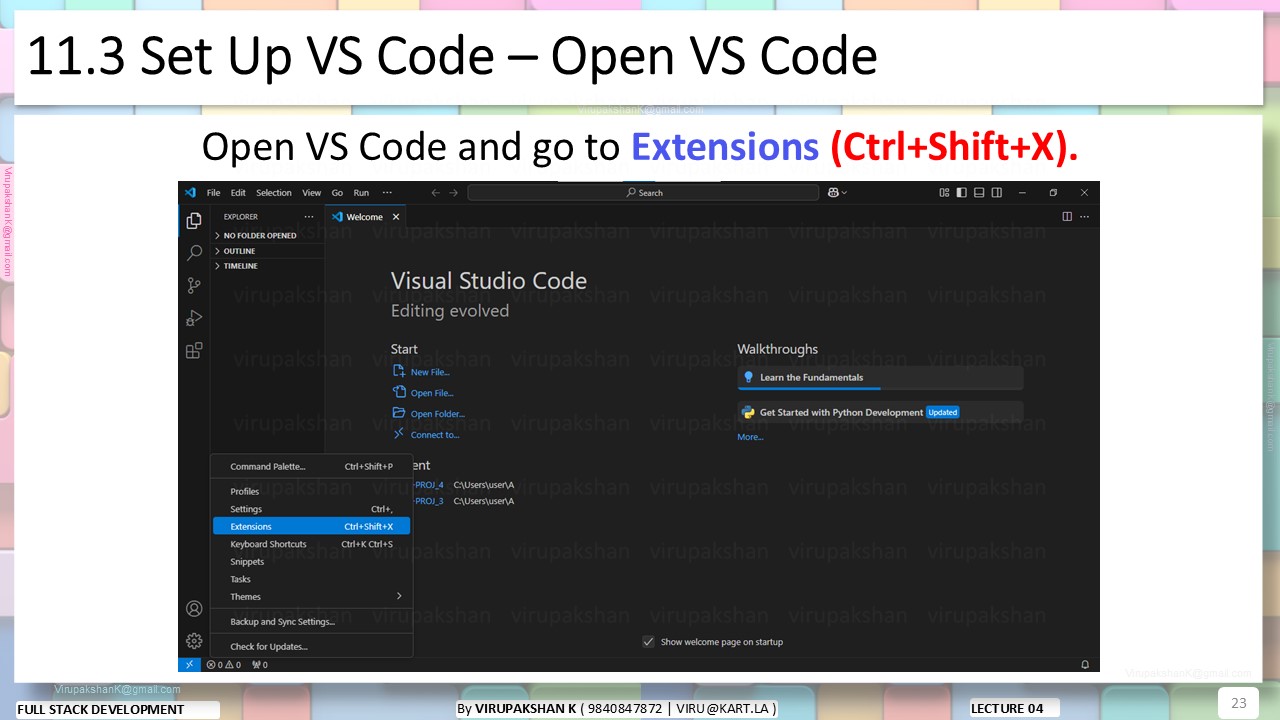Open Get Started with Python Development walkthrough
This screenshot has width=1280, height=720.
[x=880, y=412]
